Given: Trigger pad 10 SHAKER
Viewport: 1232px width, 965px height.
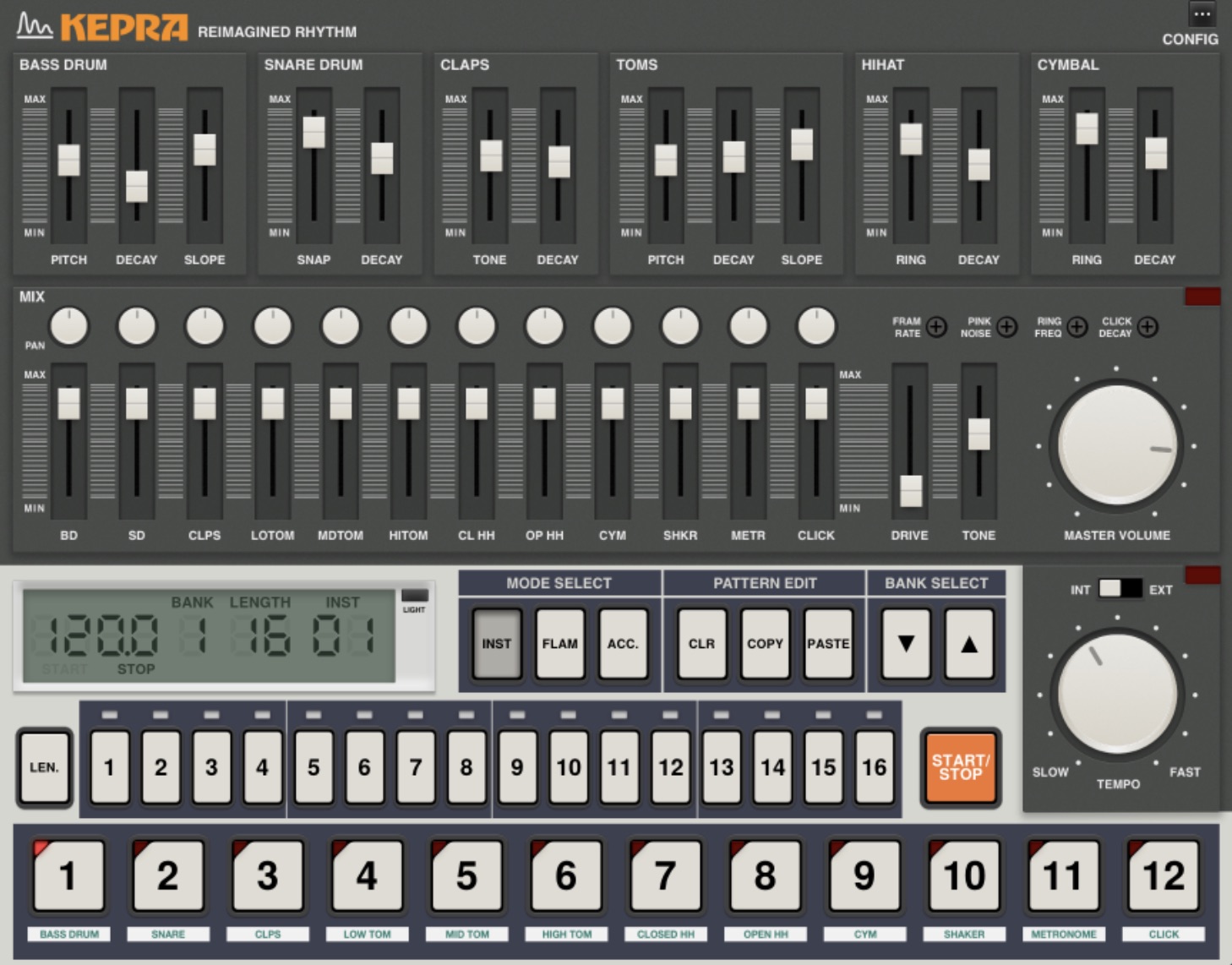Looking at the screenshot, I should (x=964, y=875).
